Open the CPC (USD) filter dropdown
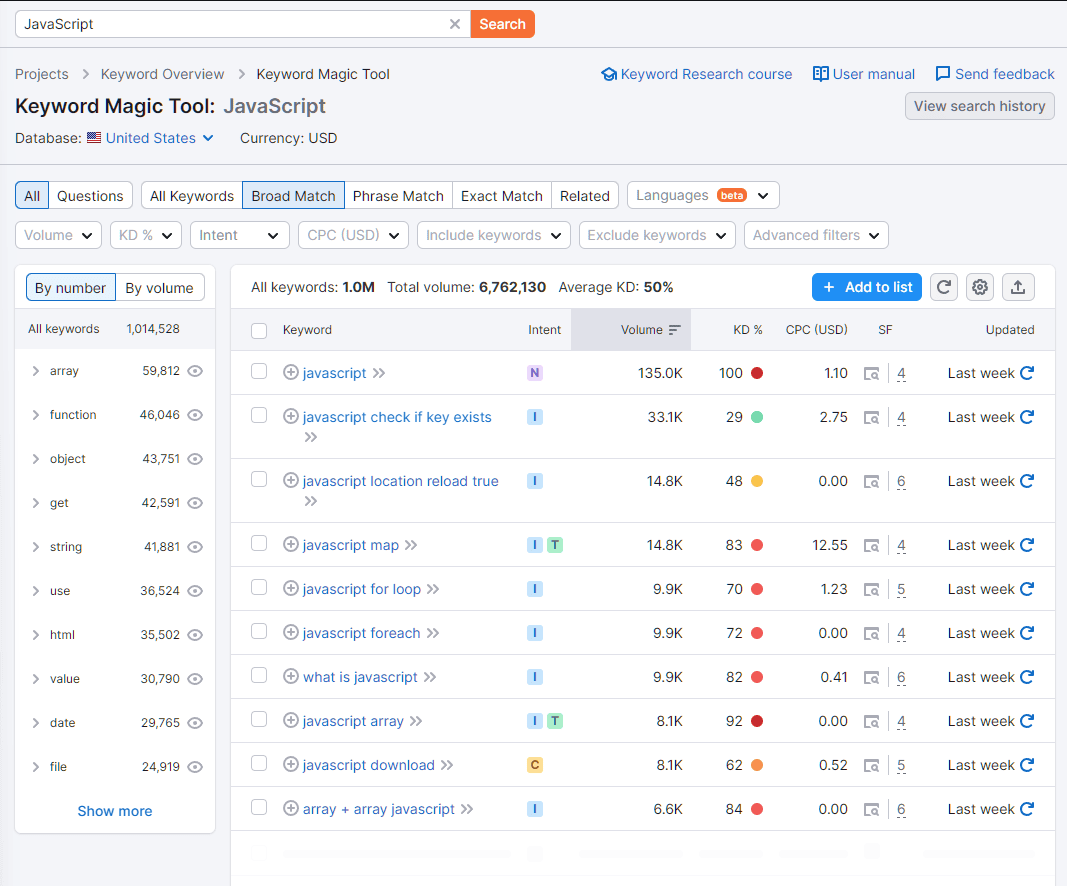Viewport: 1067px width, 886px height. 353,235
